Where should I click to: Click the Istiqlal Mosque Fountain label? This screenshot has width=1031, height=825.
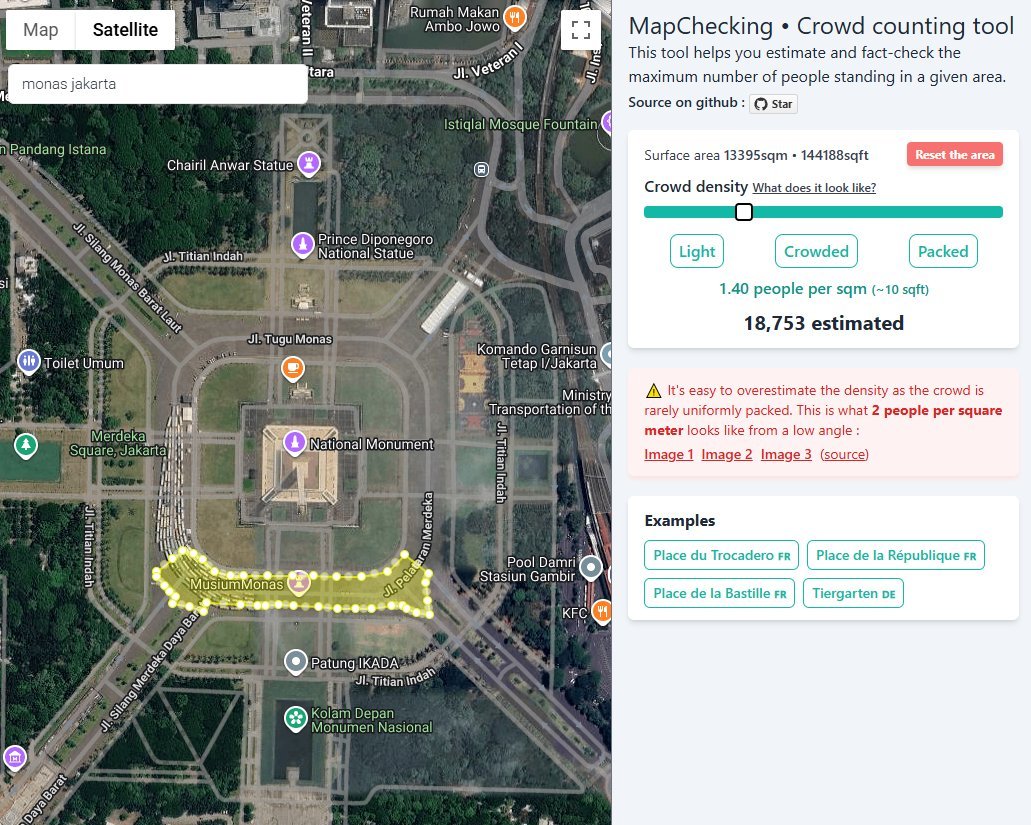tap(520, 124)
